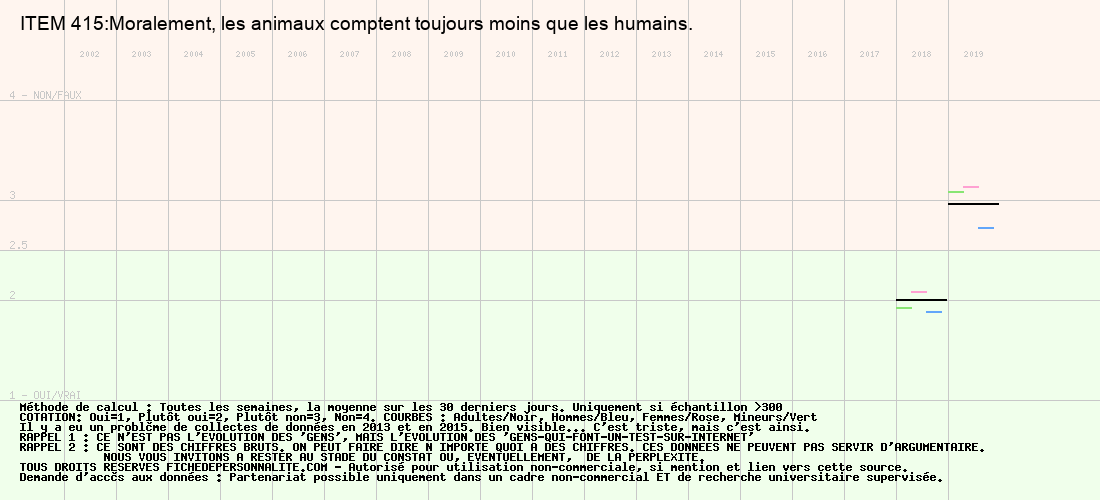
Task: Select the 2004 year label
Action: tap(194, 54)
